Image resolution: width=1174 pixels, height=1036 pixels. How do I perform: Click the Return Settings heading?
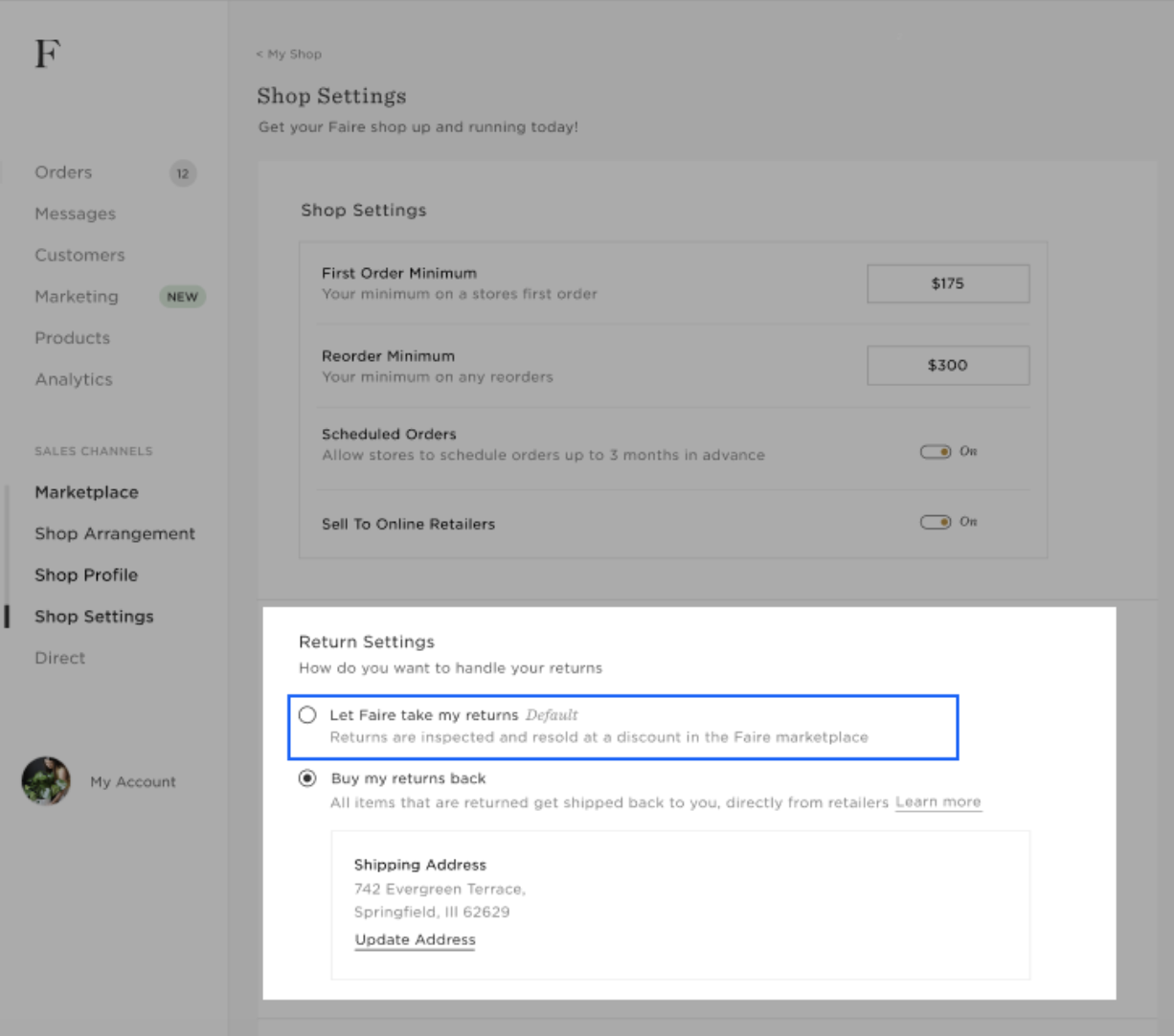(367, 642)
